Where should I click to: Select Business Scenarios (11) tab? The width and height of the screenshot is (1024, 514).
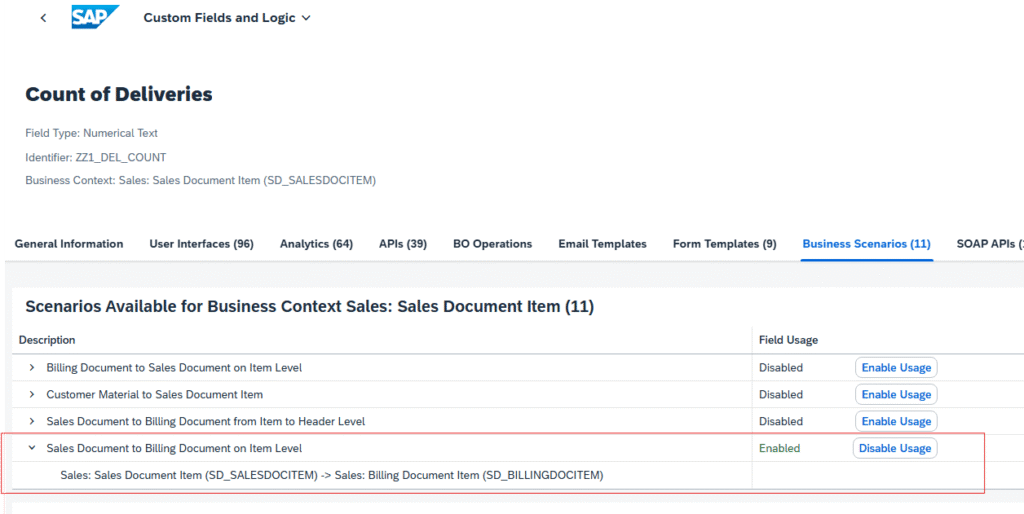pos(866,244)
